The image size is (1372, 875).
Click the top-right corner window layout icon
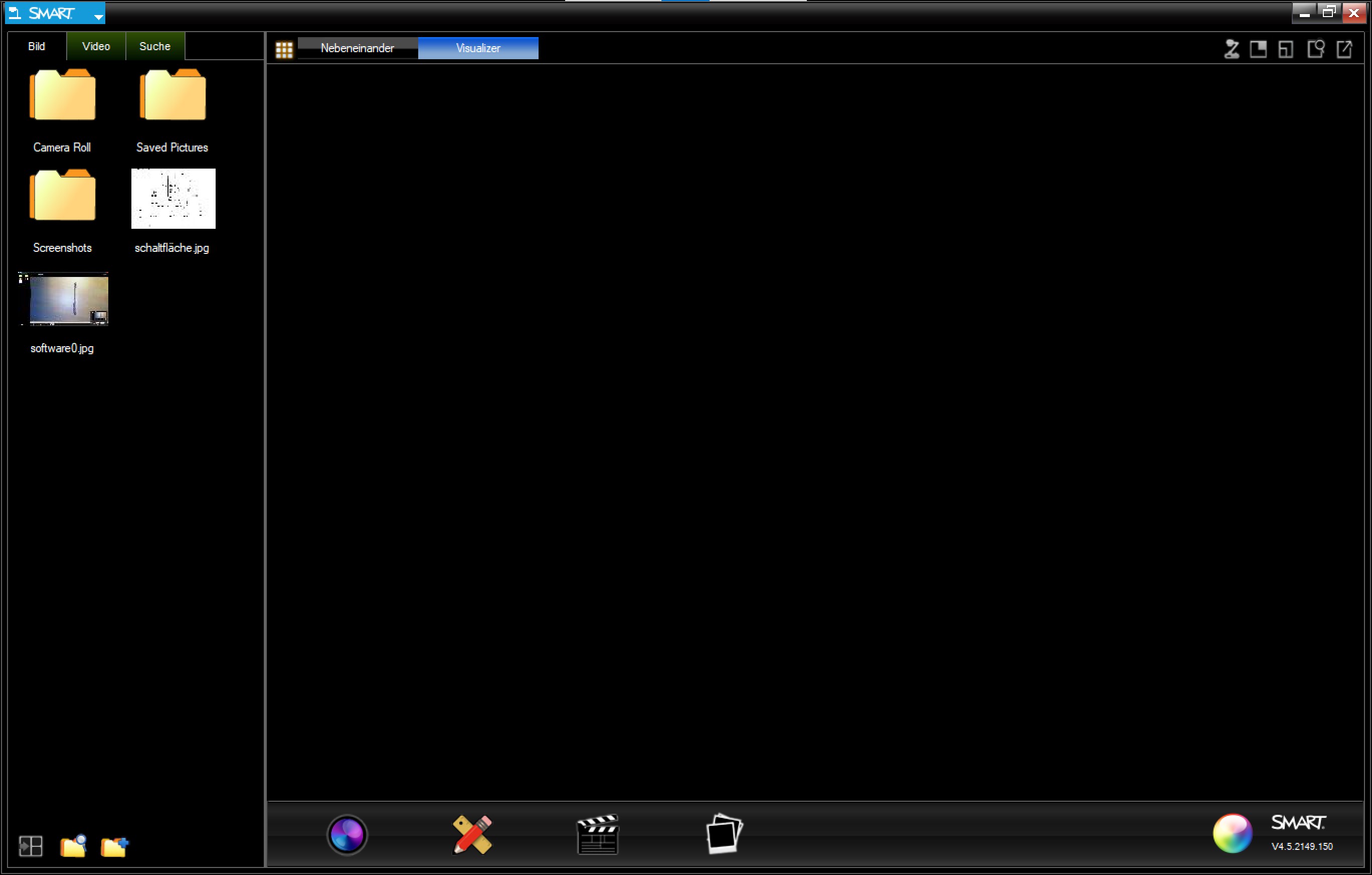pyautogui.click(x=1258, y=49)
